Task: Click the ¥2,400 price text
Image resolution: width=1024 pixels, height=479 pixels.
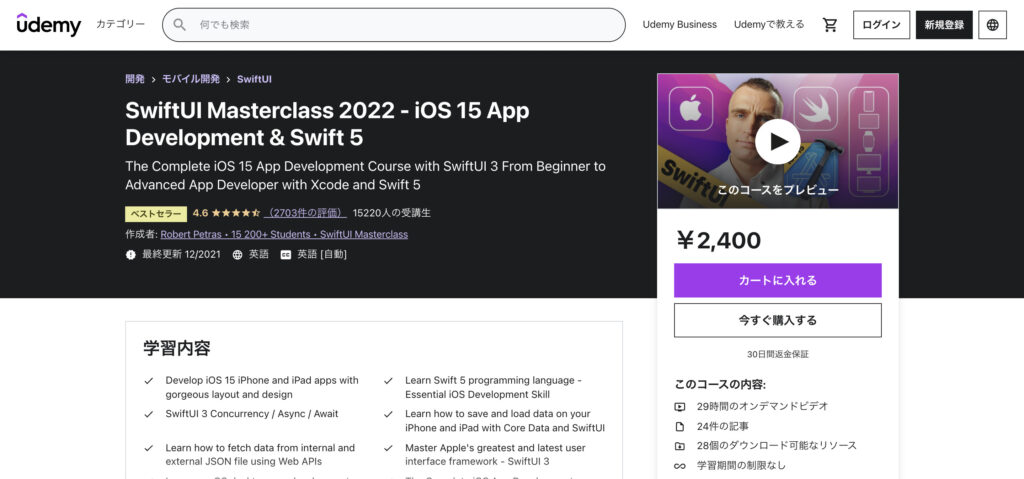Action: click(x=718, y=241)
